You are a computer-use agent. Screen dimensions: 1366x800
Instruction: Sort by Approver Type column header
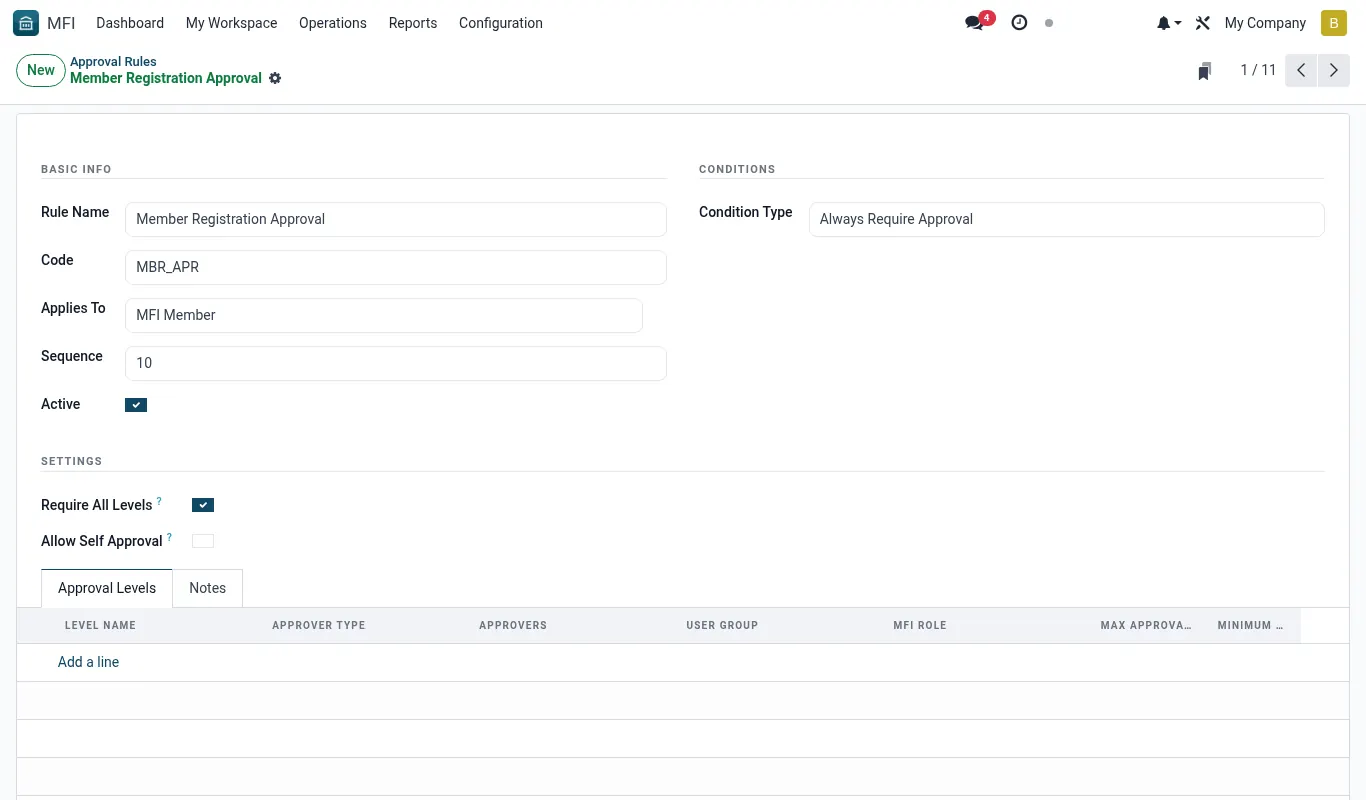[319, 625]
